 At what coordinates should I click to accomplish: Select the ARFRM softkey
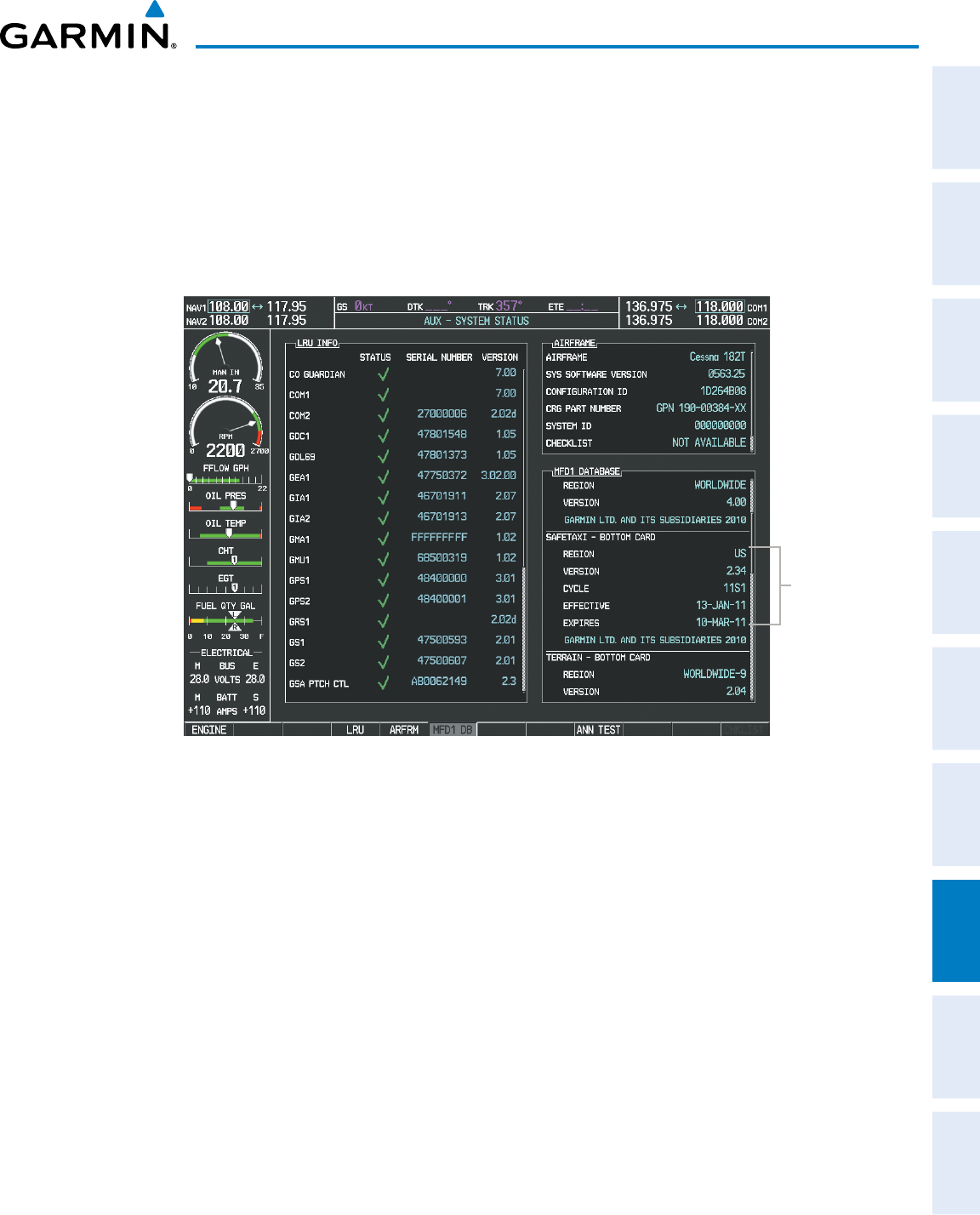404,730
